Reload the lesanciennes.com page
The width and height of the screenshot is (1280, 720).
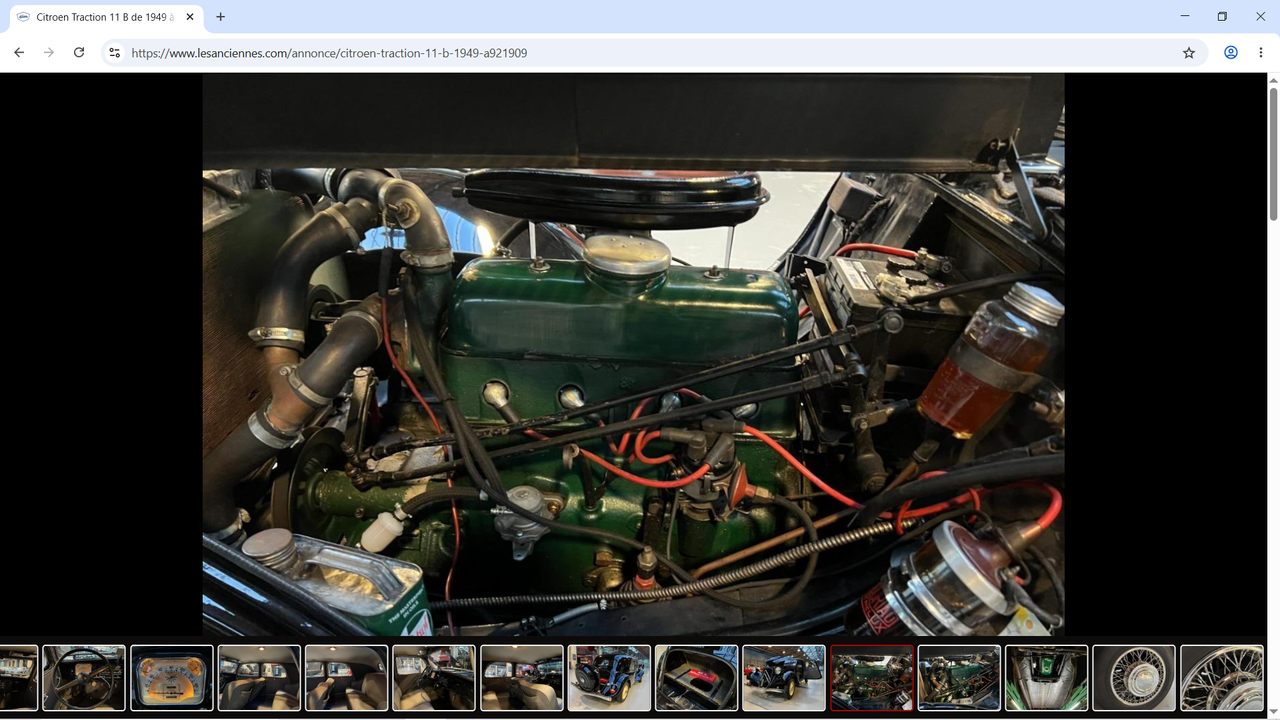pyautogui.click(x=79, y=52)
